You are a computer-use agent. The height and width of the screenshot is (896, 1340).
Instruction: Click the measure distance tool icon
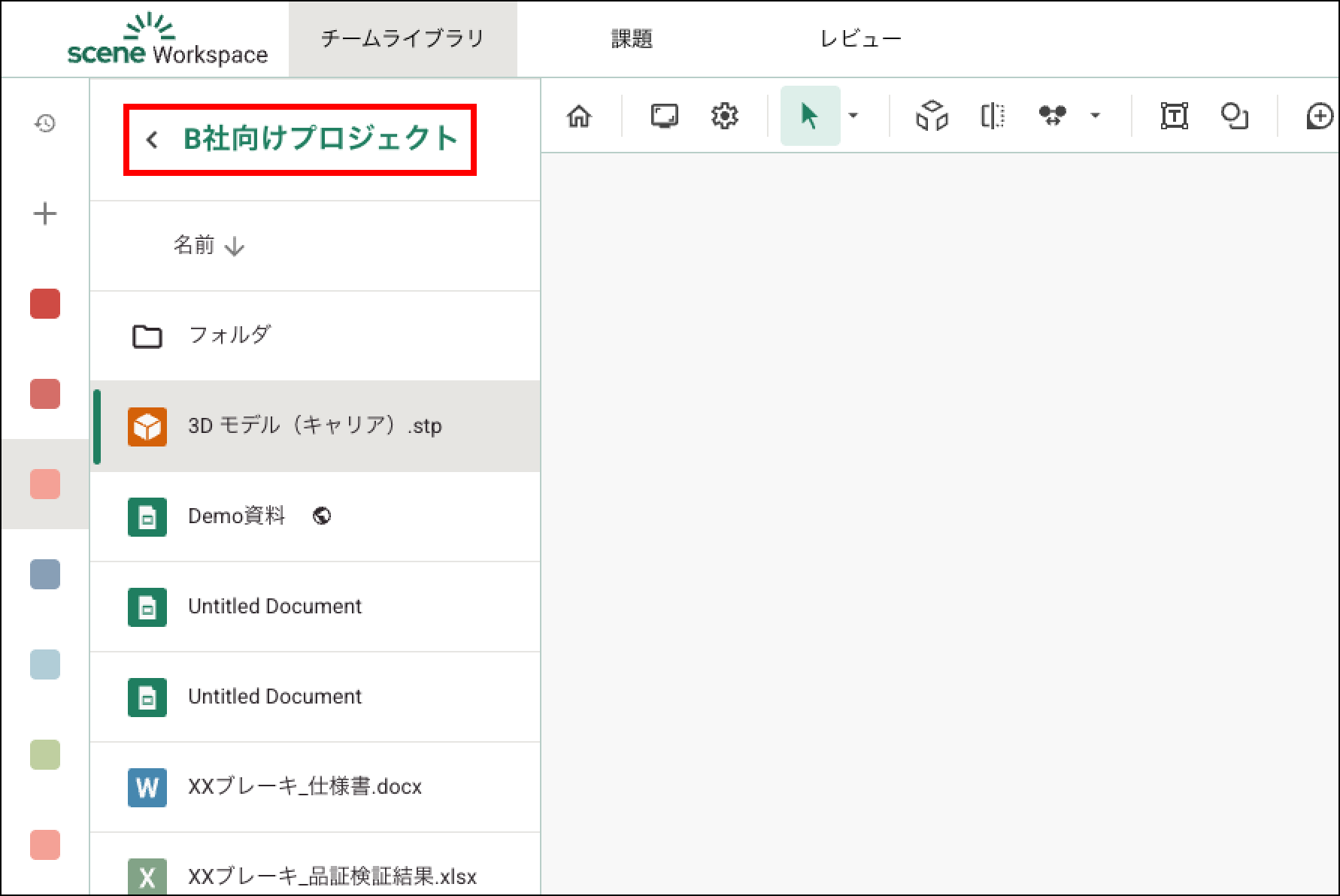click(1052, 116)
